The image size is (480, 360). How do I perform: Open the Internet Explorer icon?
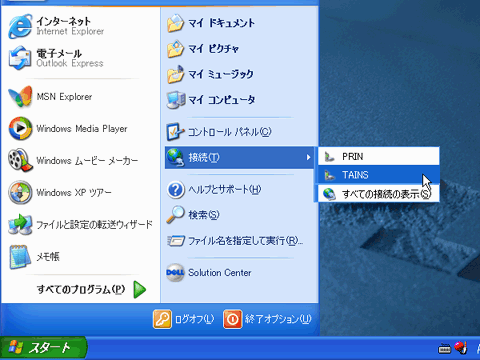[20, 26]
